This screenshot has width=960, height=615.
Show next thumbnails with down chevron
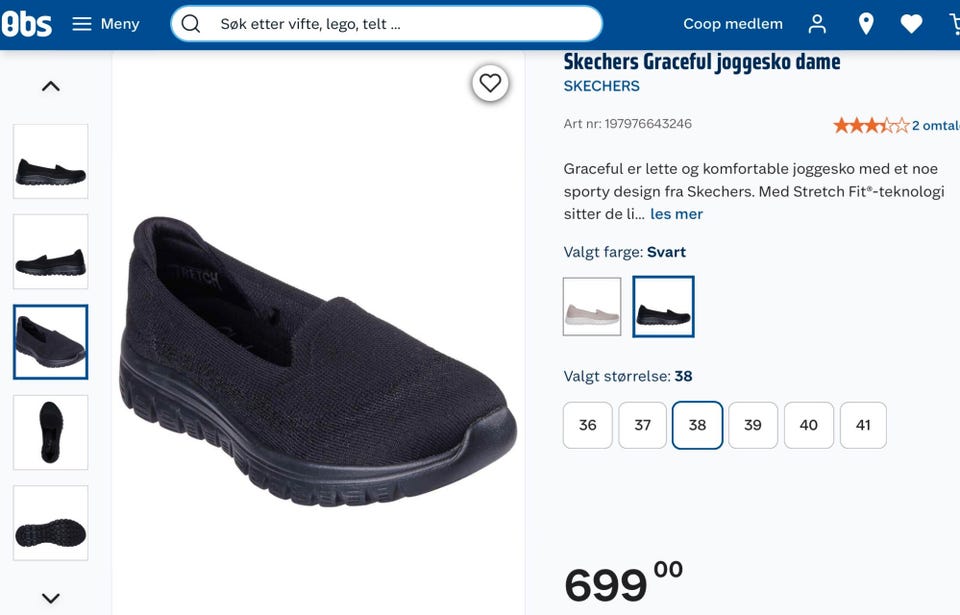point(51,597)
